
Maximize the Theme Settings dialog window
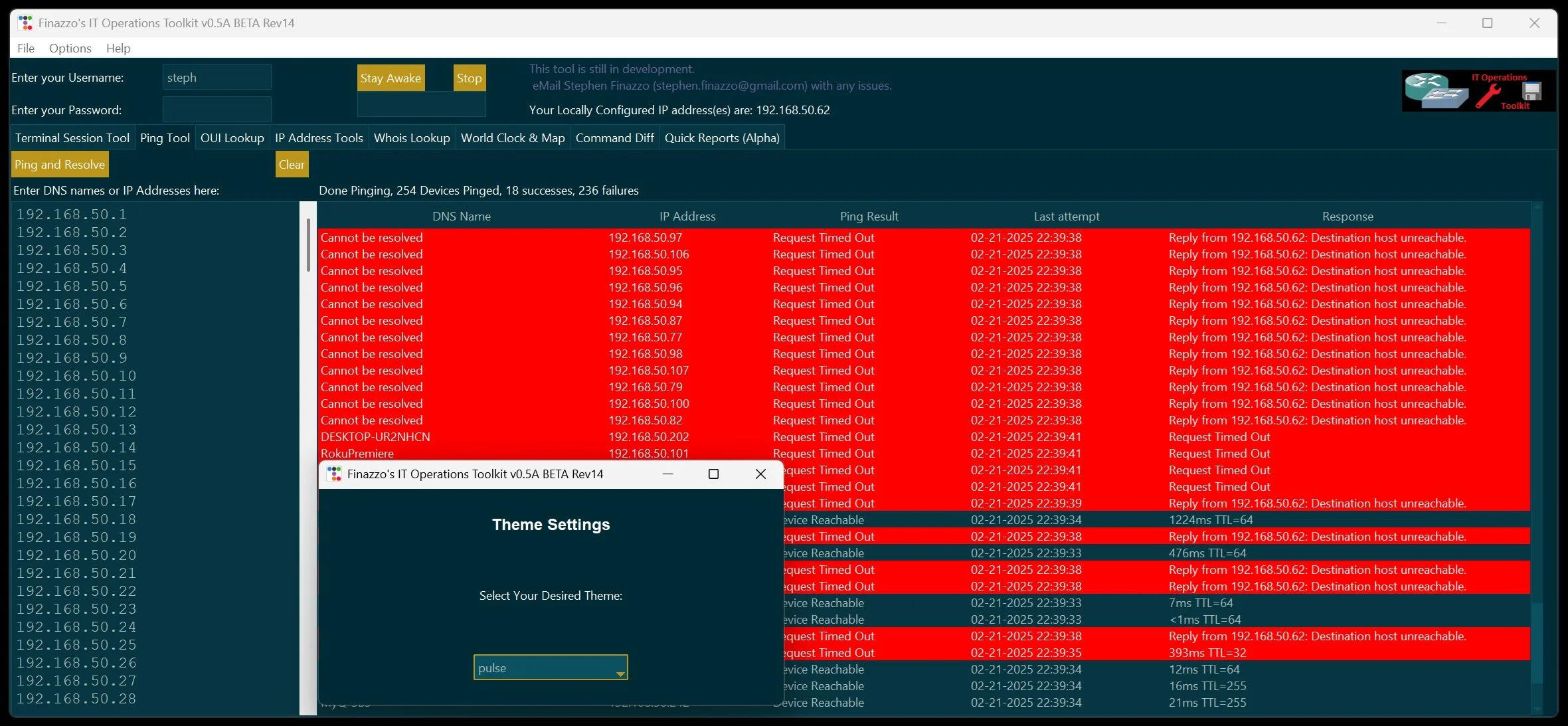coord(713,474)
